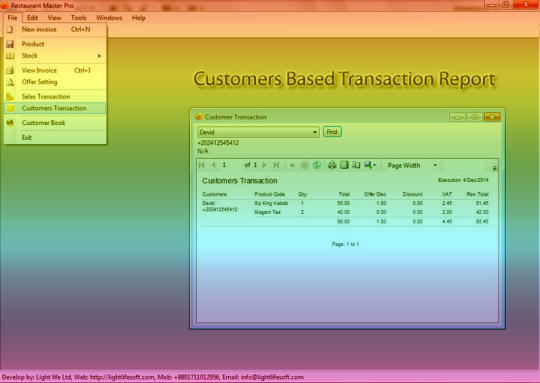Click the Product floppy disk icon
Image resolution: width=540 pixels, height=383 pixels.
click(10, 44)
